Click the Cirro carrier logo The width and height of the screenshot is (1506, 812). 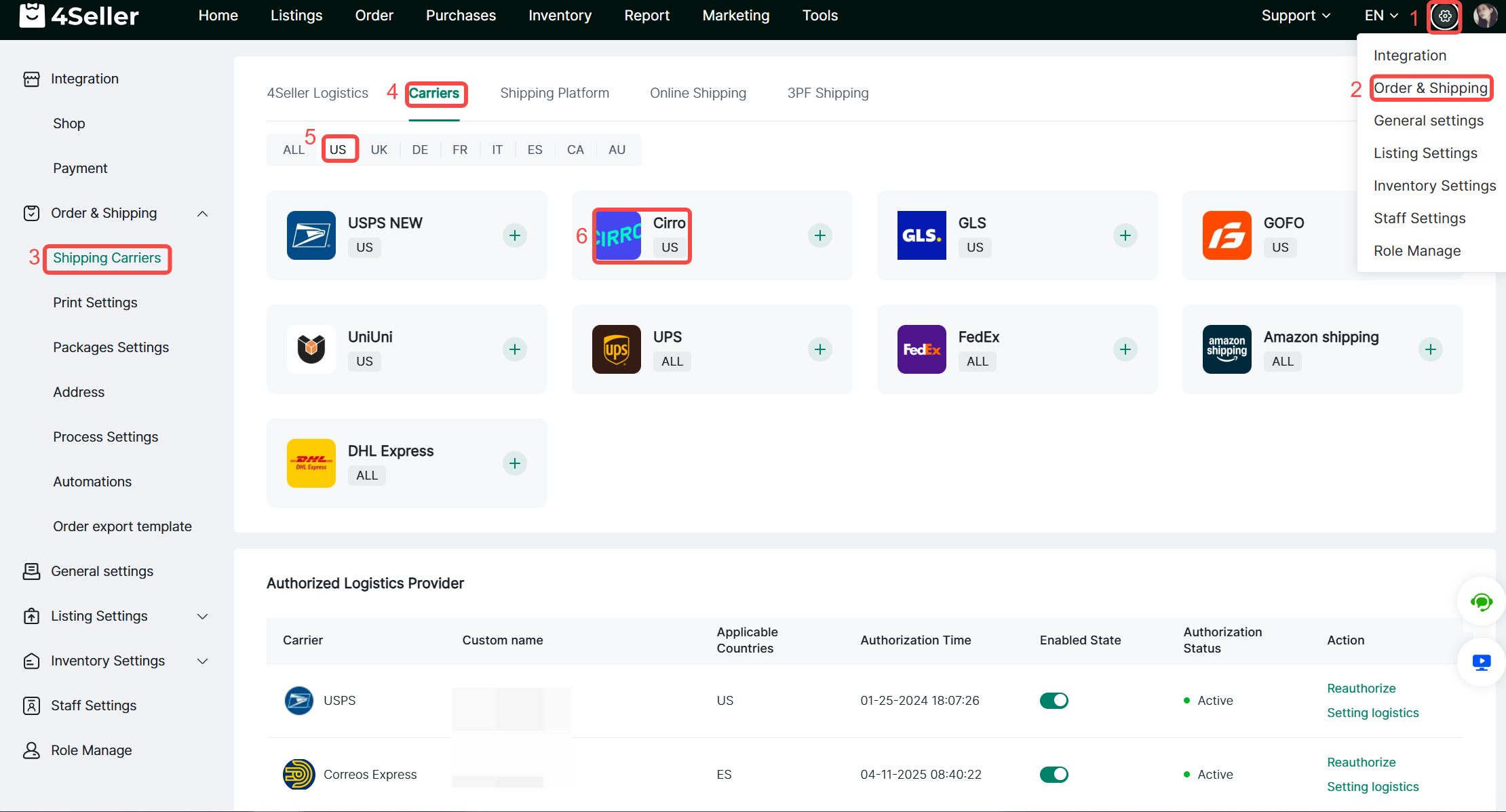pos(618,235)
